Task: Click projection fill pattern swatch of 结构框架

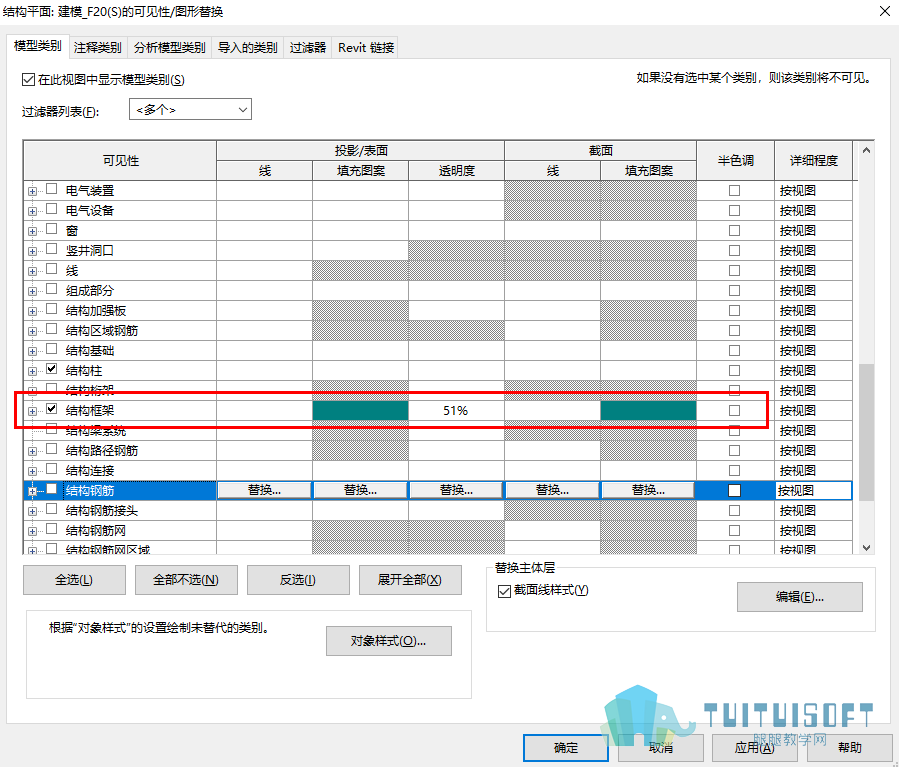Action: pos(361,410)
